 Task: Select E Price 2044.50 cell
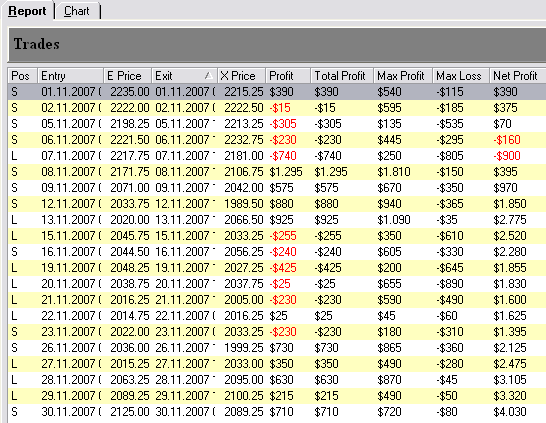pyautogui.click(x=129, y=252)
